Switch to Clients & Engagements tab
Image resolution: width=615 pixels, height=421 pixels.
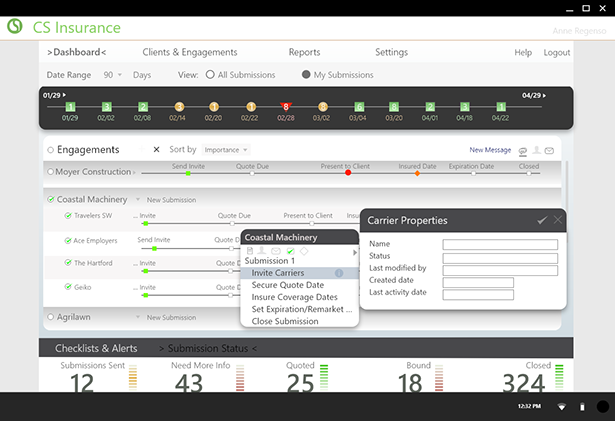coord(190,52)
